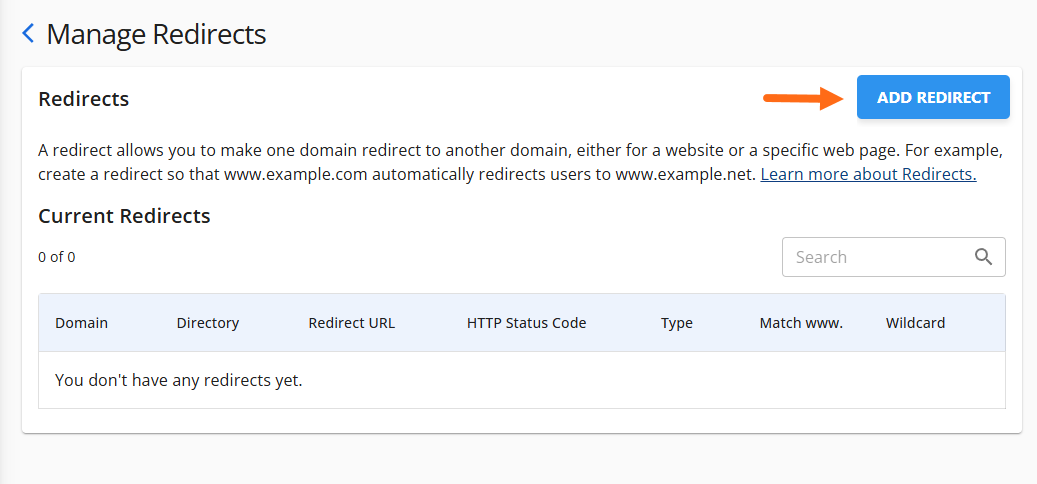Click the '0 of 0' results counter
The height and width of the screenshot is (484, 1037).
click(x=56, y=257)
